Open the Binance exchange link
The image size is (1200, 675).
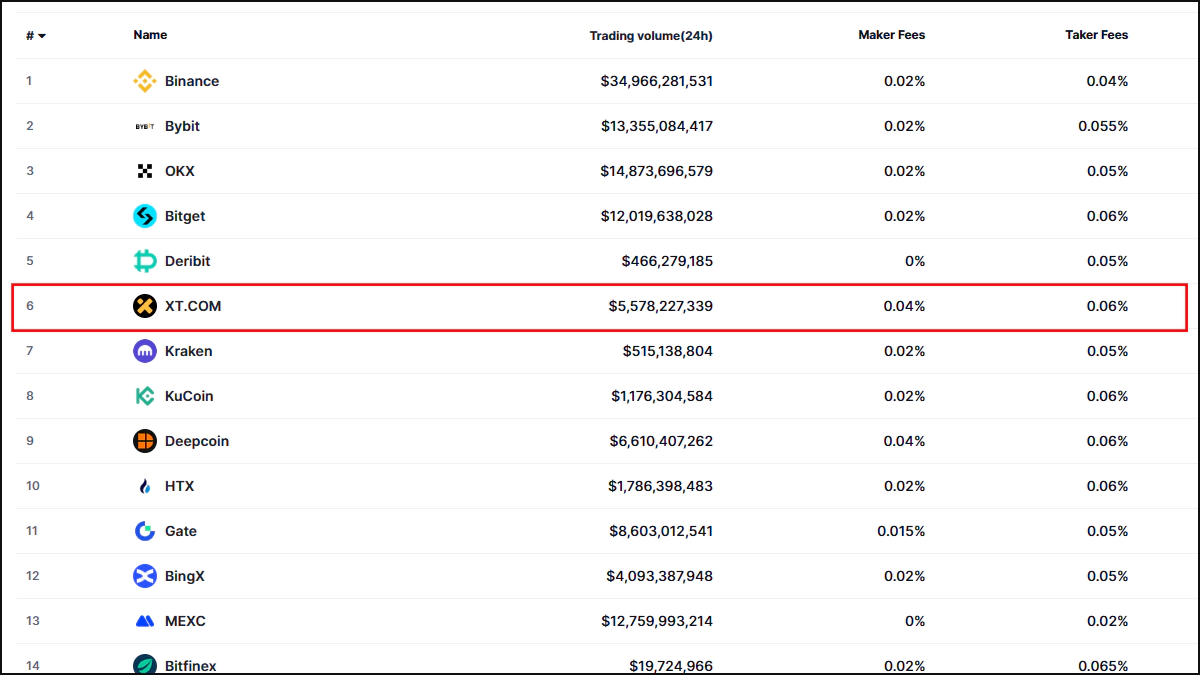(192, 81)
